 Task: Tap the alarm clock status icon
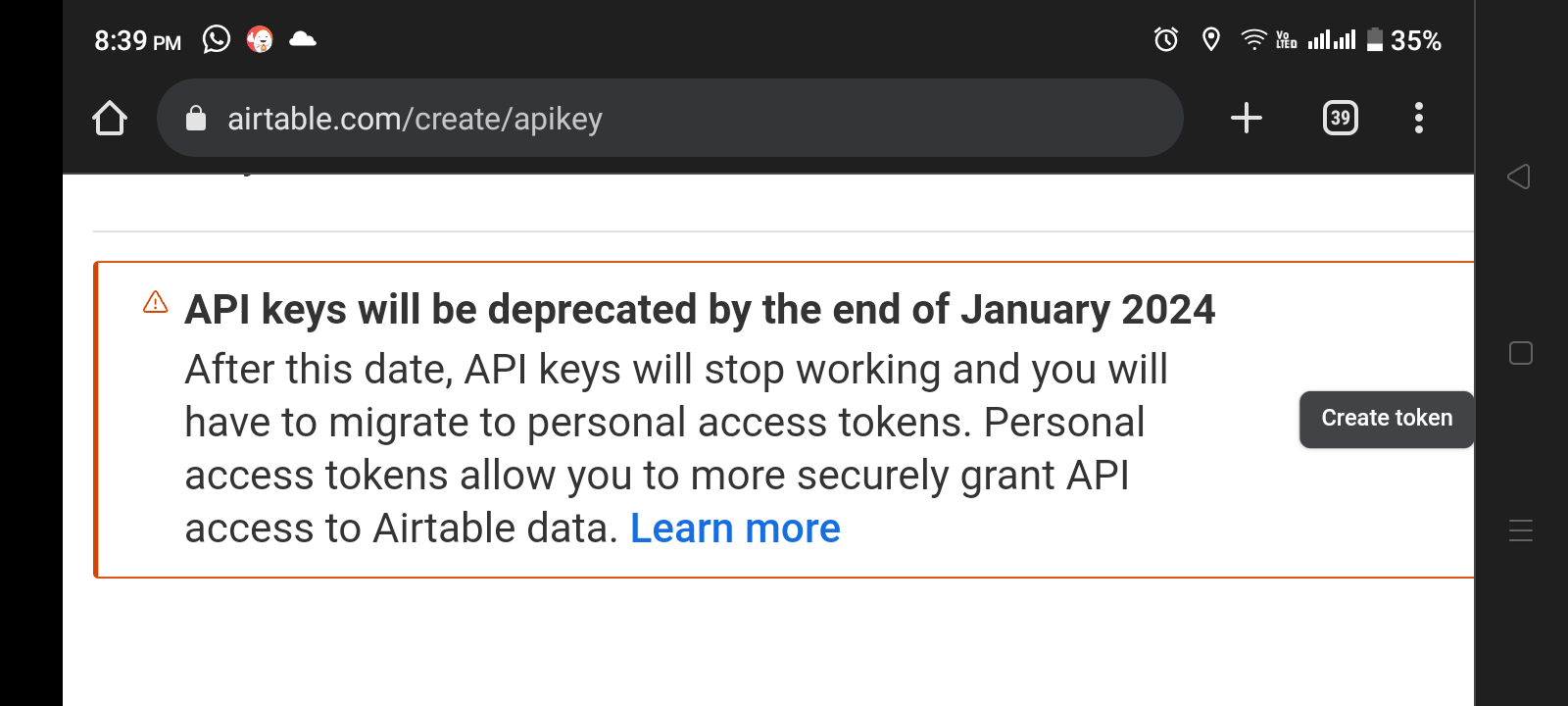(1165, 39)
